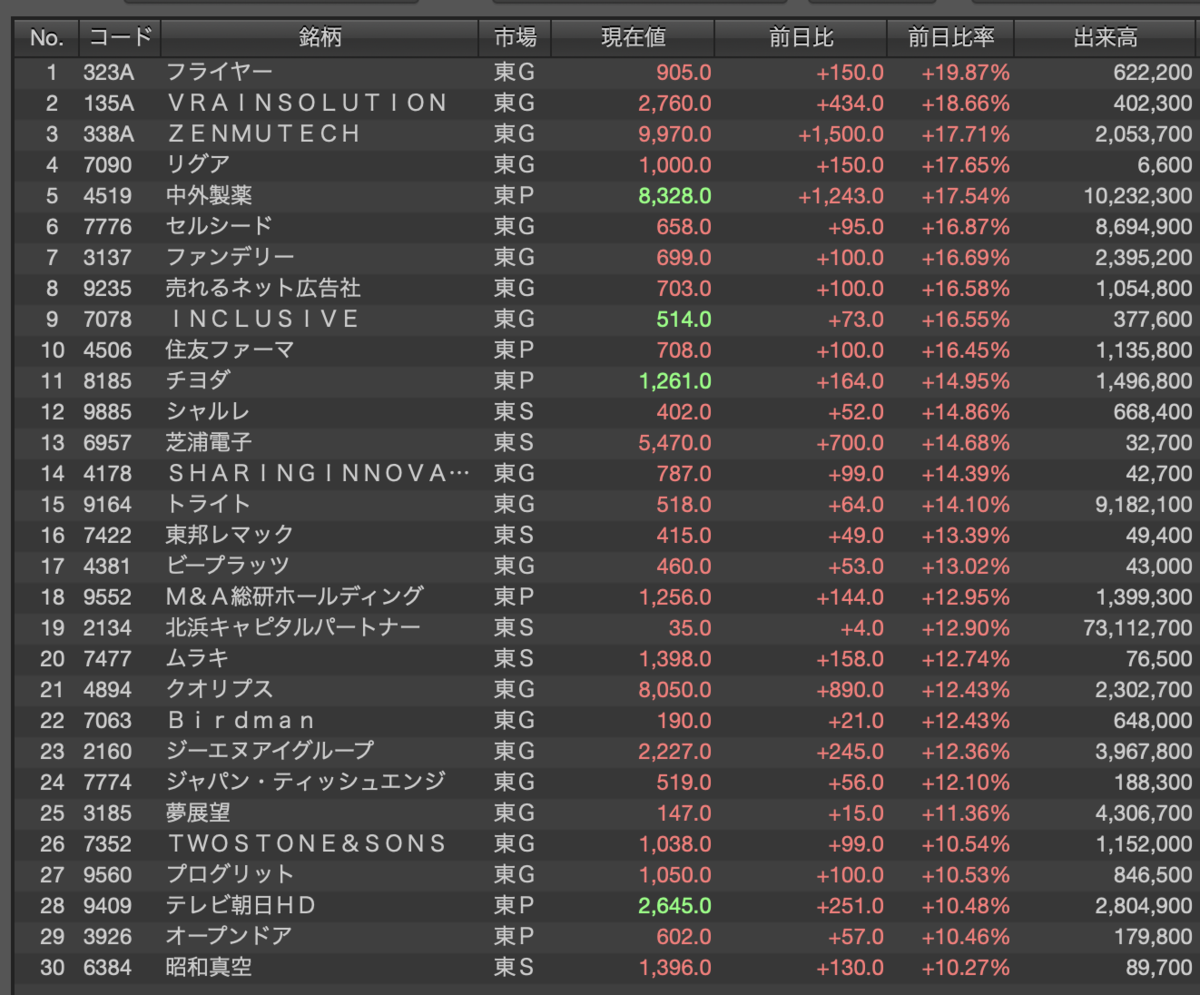This screenshot has width=1200, height=995.
Task: Click the price 1,261.0
Action: click(x=675, y=381)
